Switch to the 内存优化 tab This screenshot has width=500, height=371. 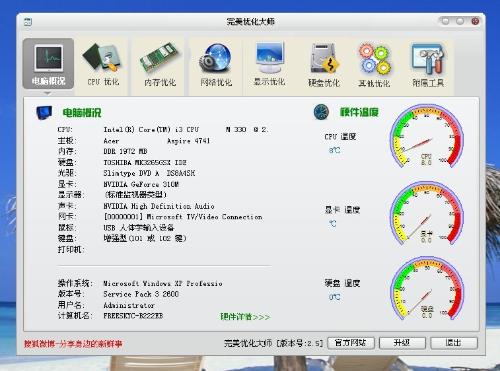pos(160,65)
